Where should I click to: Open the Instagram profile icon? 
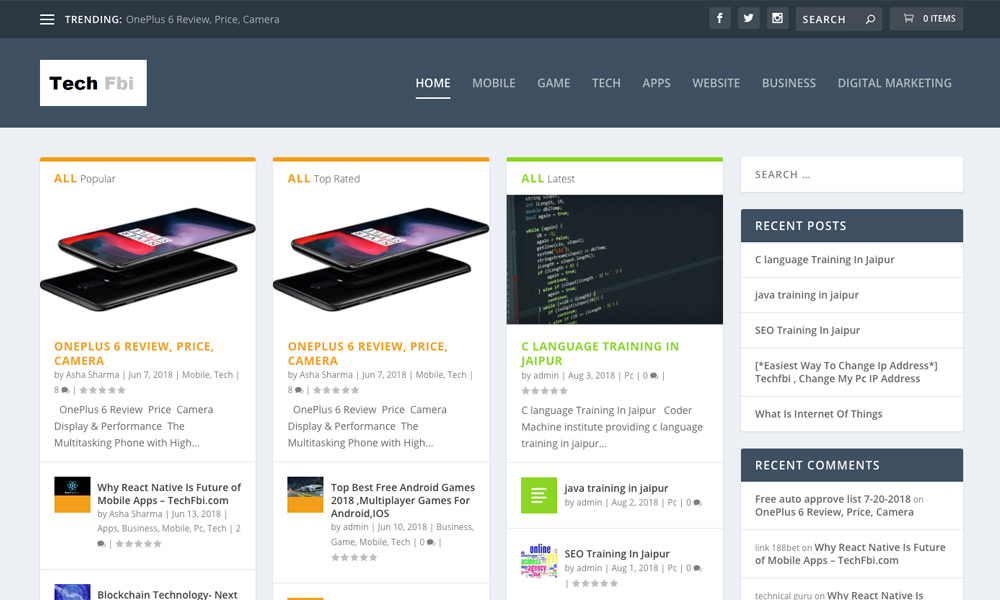[x=777, y=18]
